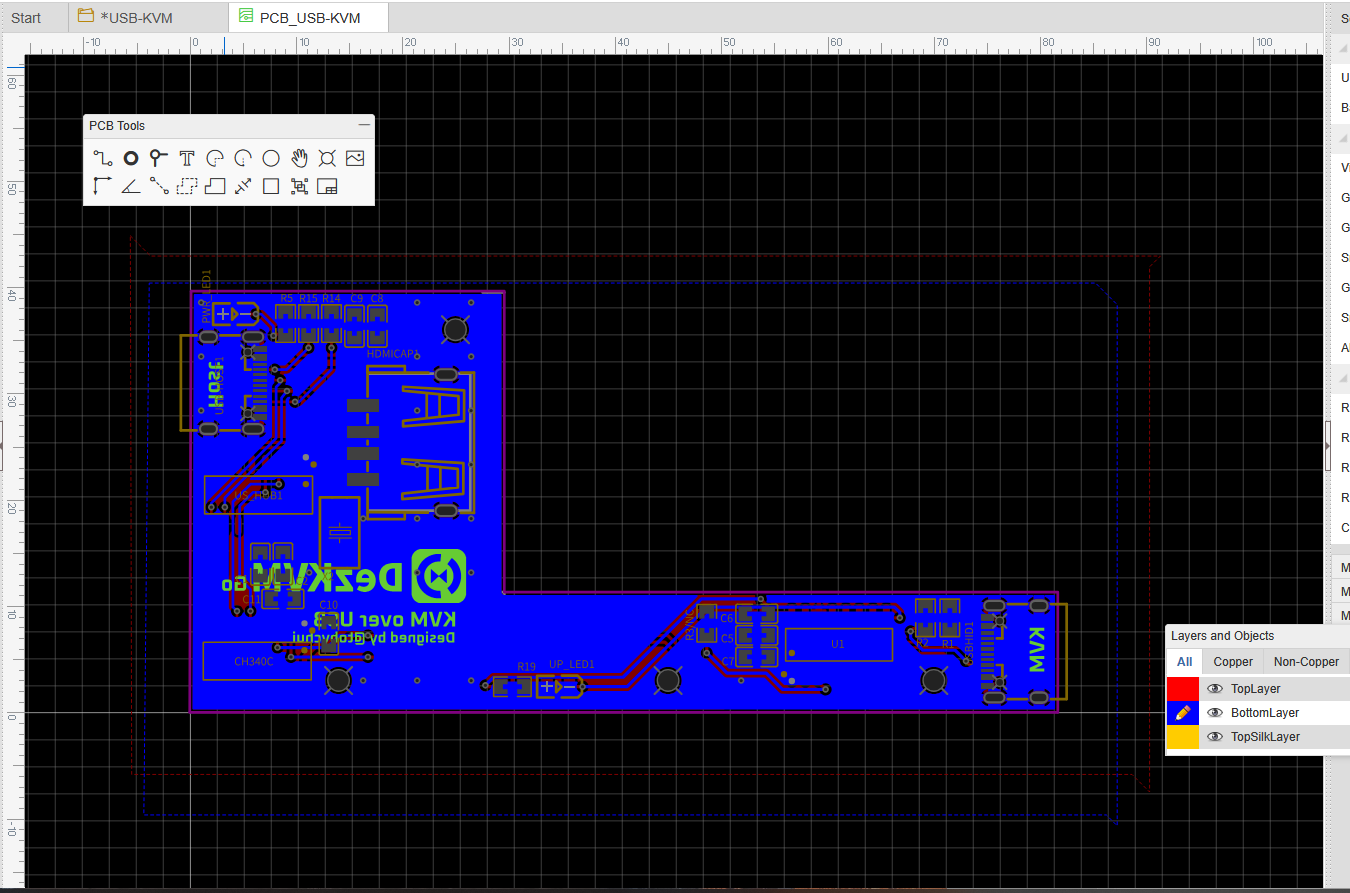Image resolution: width=1350 pixels, height=893 pixels.
Task: Toggle BottomLayer visibility eye
Action: (1215, 713)
